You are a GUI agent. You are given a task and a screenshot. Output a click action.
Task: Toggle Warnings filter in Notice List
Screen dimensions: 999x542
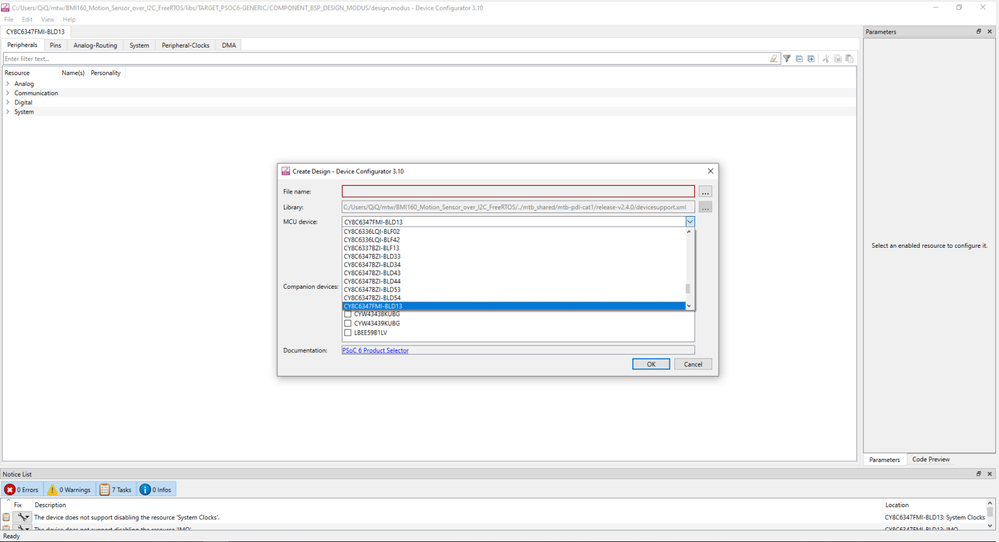pos(69,489)
